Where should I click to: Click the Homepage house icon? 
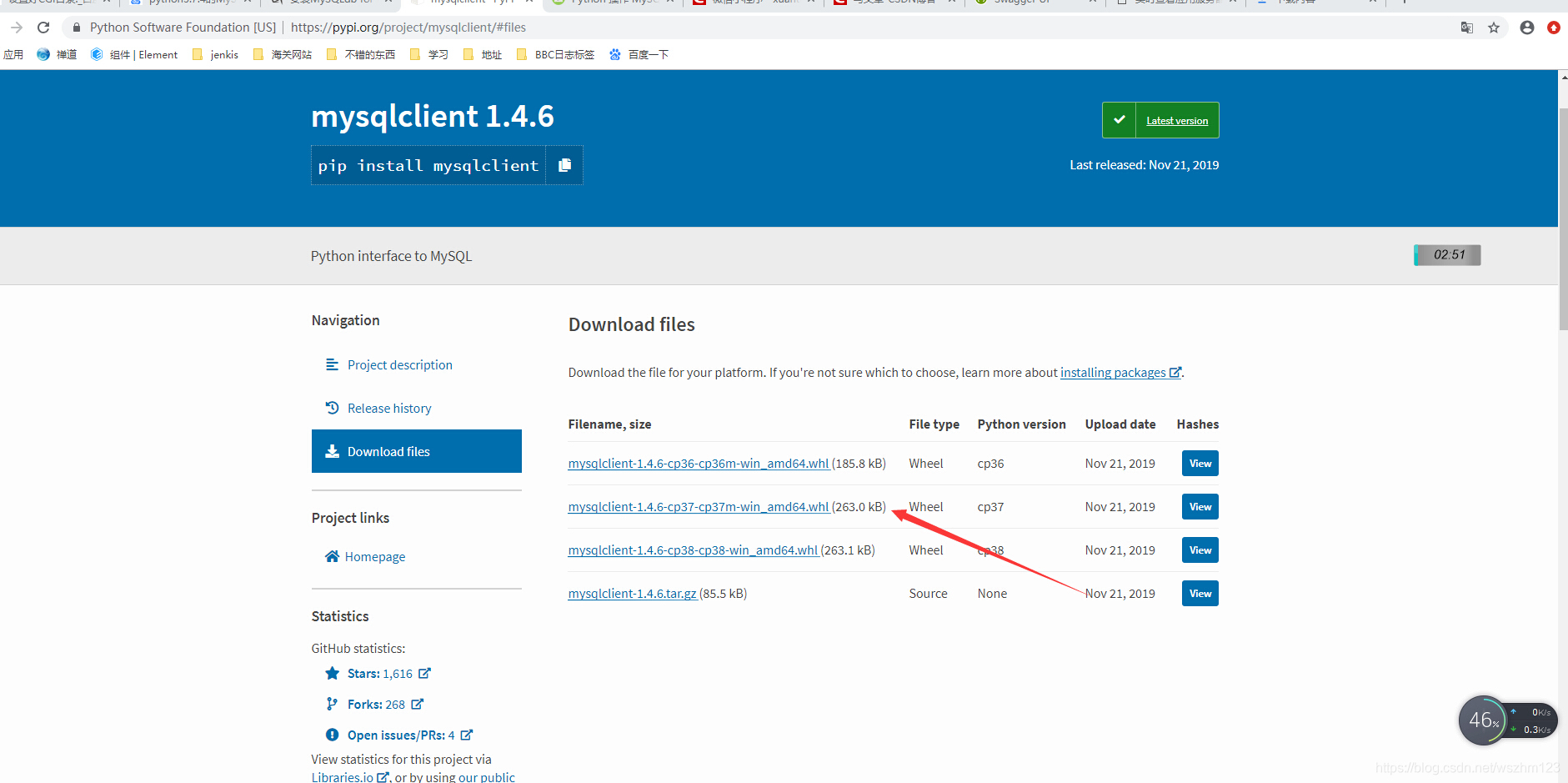click(x=332, y=556)
